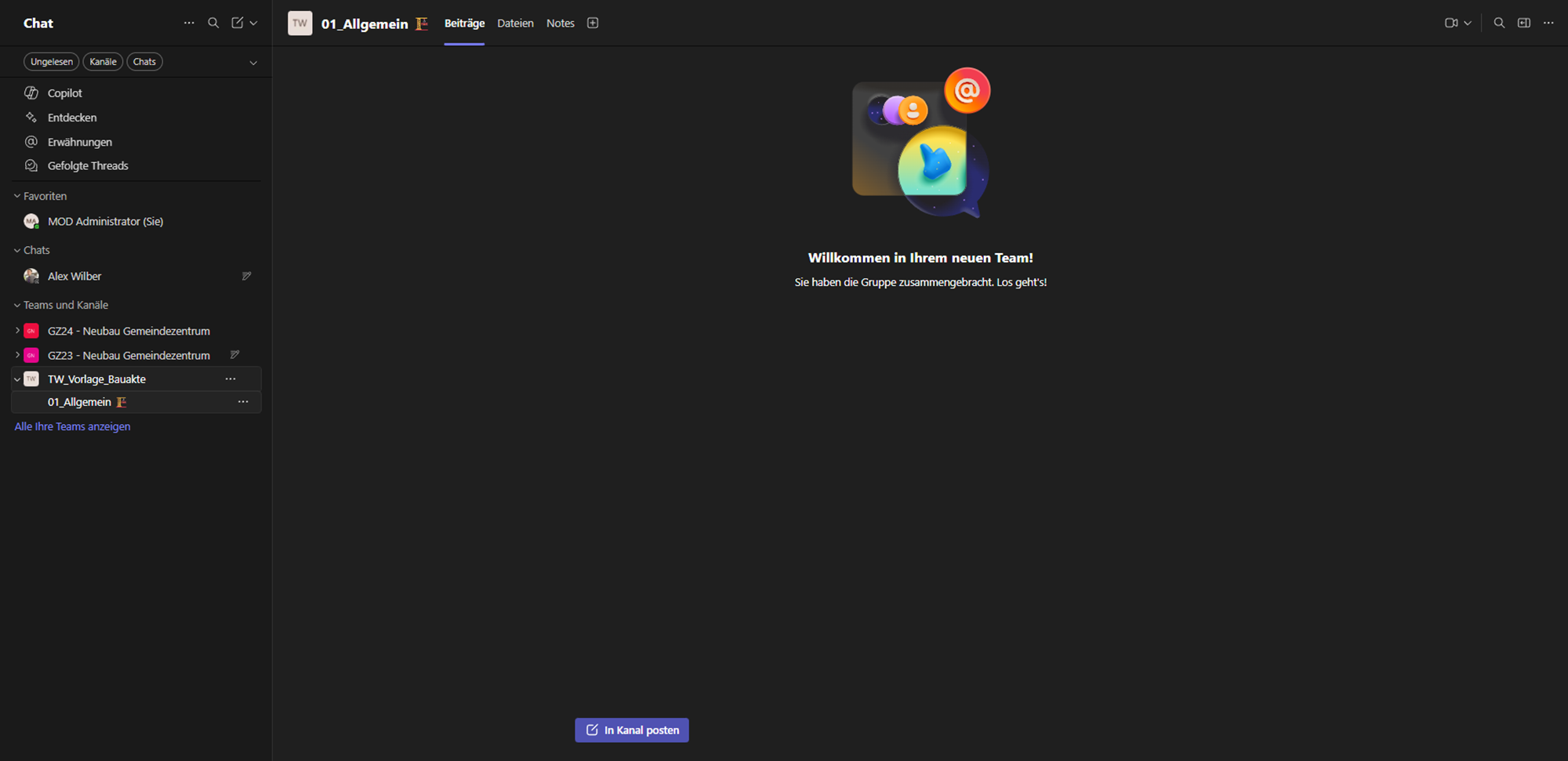
Task: Open more options for TW_Vorlage_Bauakte team
Action: [x=230, y=379]
